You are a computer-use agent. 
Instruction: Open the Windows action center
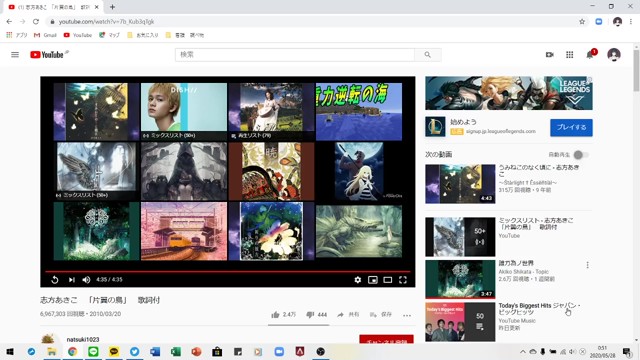pyautogui.click(x=627, y=351)
